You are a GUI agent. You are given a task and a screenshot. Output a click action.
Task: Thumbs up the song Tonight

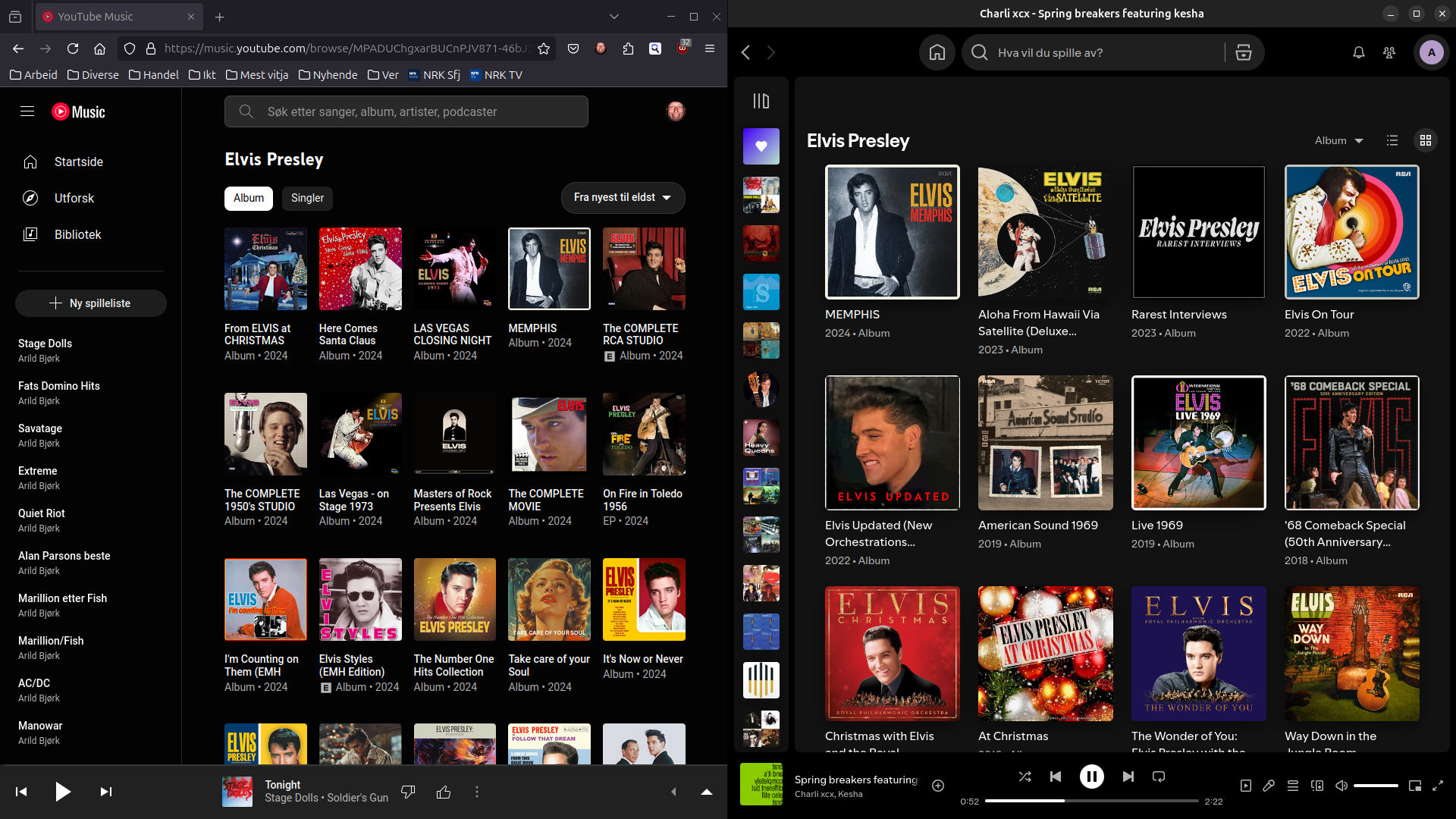click(444, 792)
